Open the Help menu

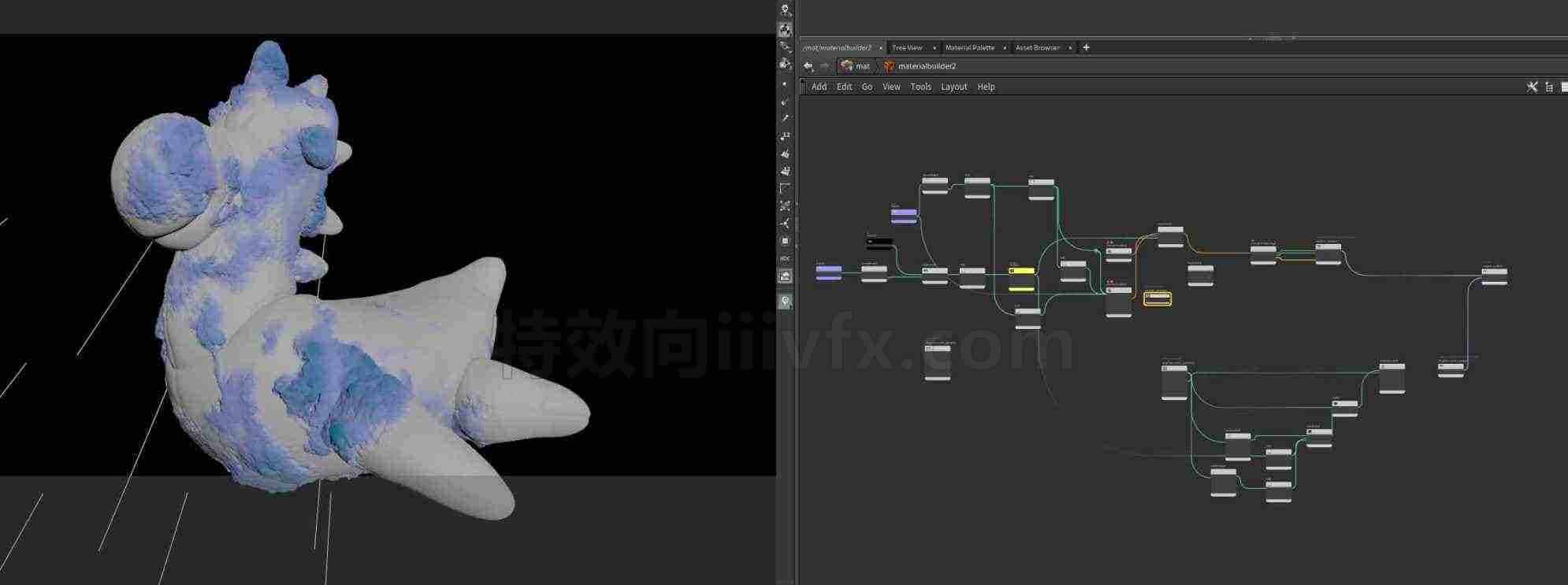tap(986, 87)
